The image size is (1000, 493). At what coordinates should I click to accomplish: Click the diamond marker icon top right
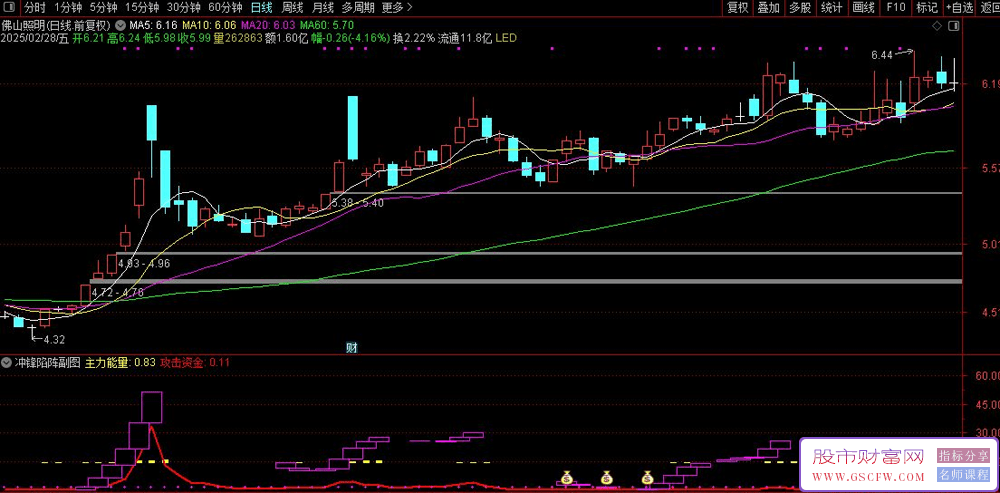(x=936, y=26)
